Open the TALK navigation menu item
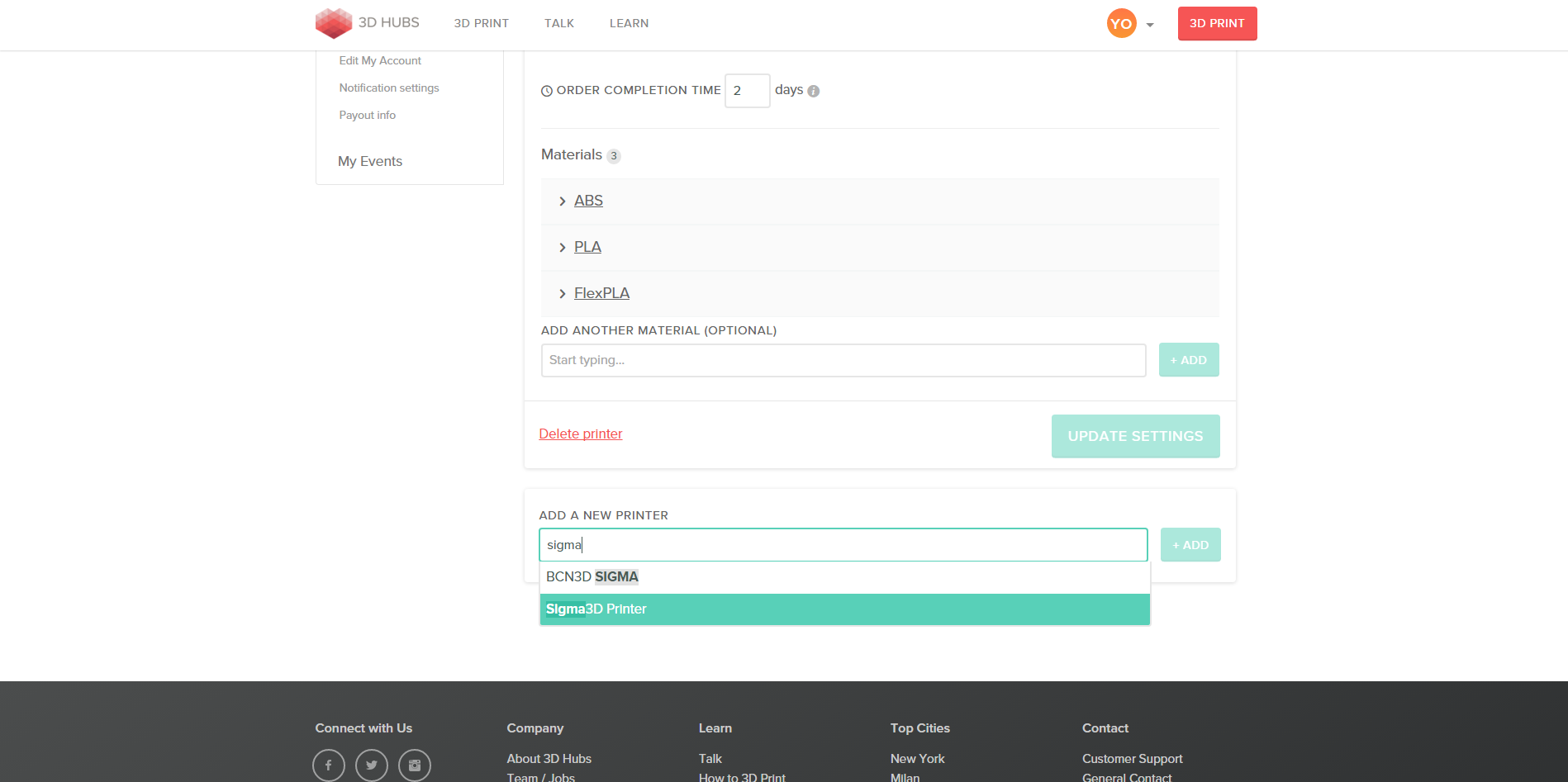The height and width of the screenshot is (782, 1568). click(x=559, y=23)
